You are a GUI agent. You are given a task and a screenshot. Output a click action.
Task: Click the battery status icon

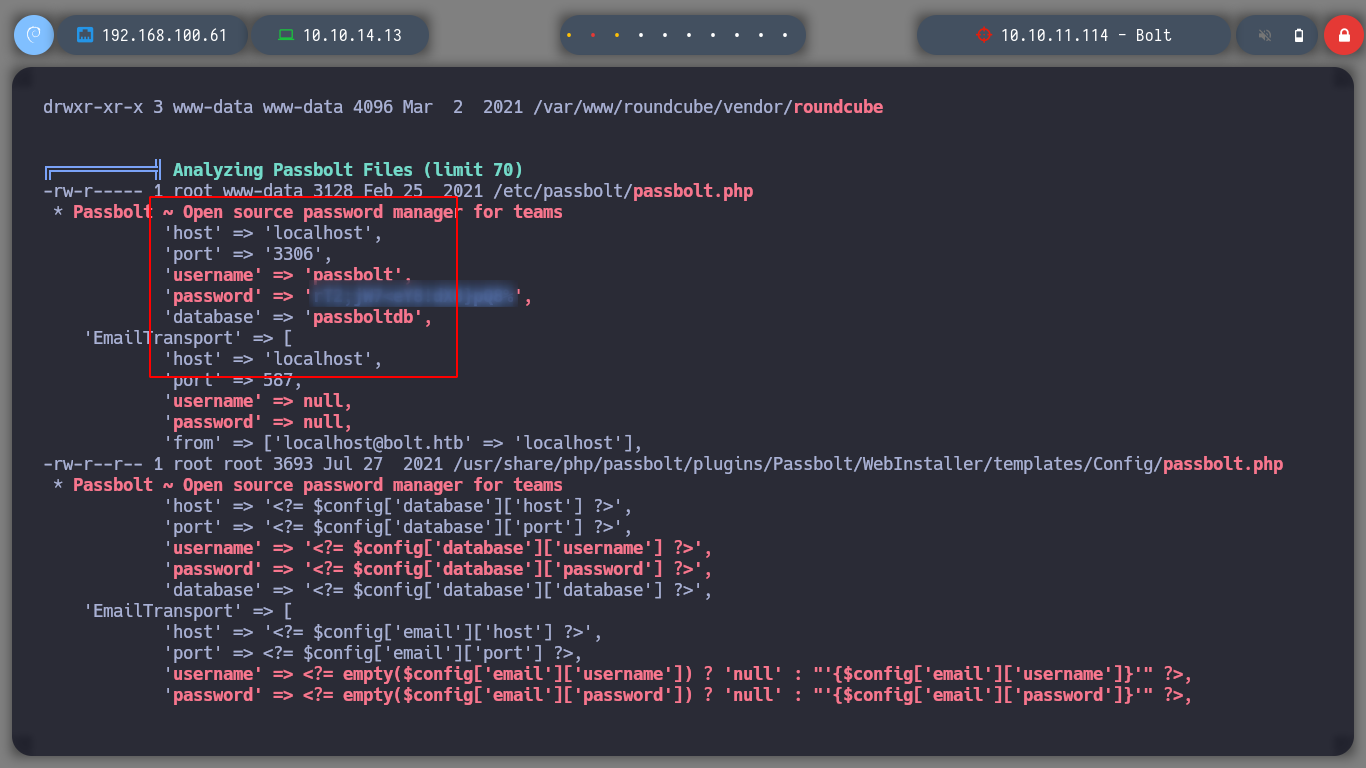(x=1299, y=35)
